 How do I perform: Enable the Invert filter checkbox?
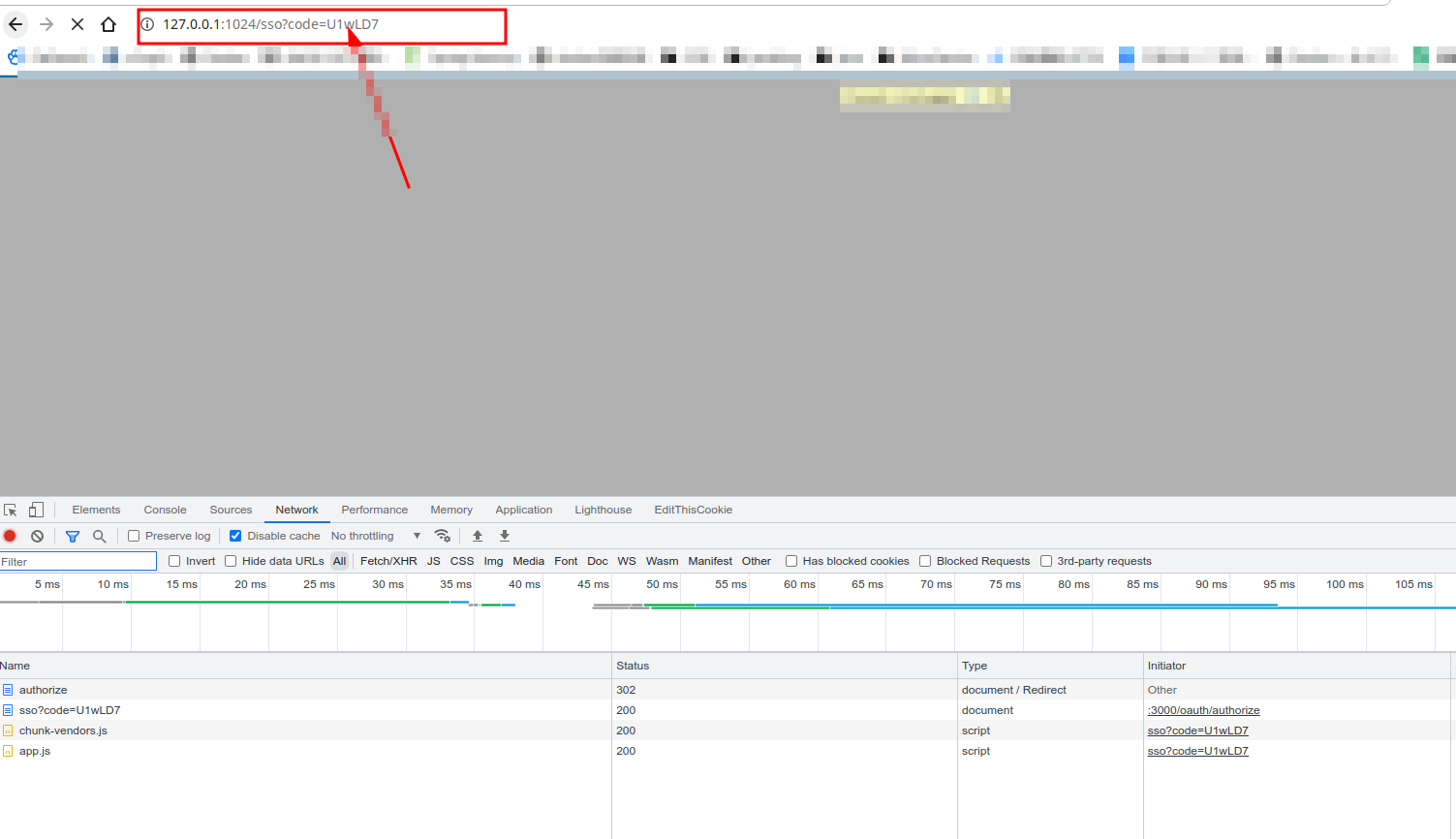174,561
